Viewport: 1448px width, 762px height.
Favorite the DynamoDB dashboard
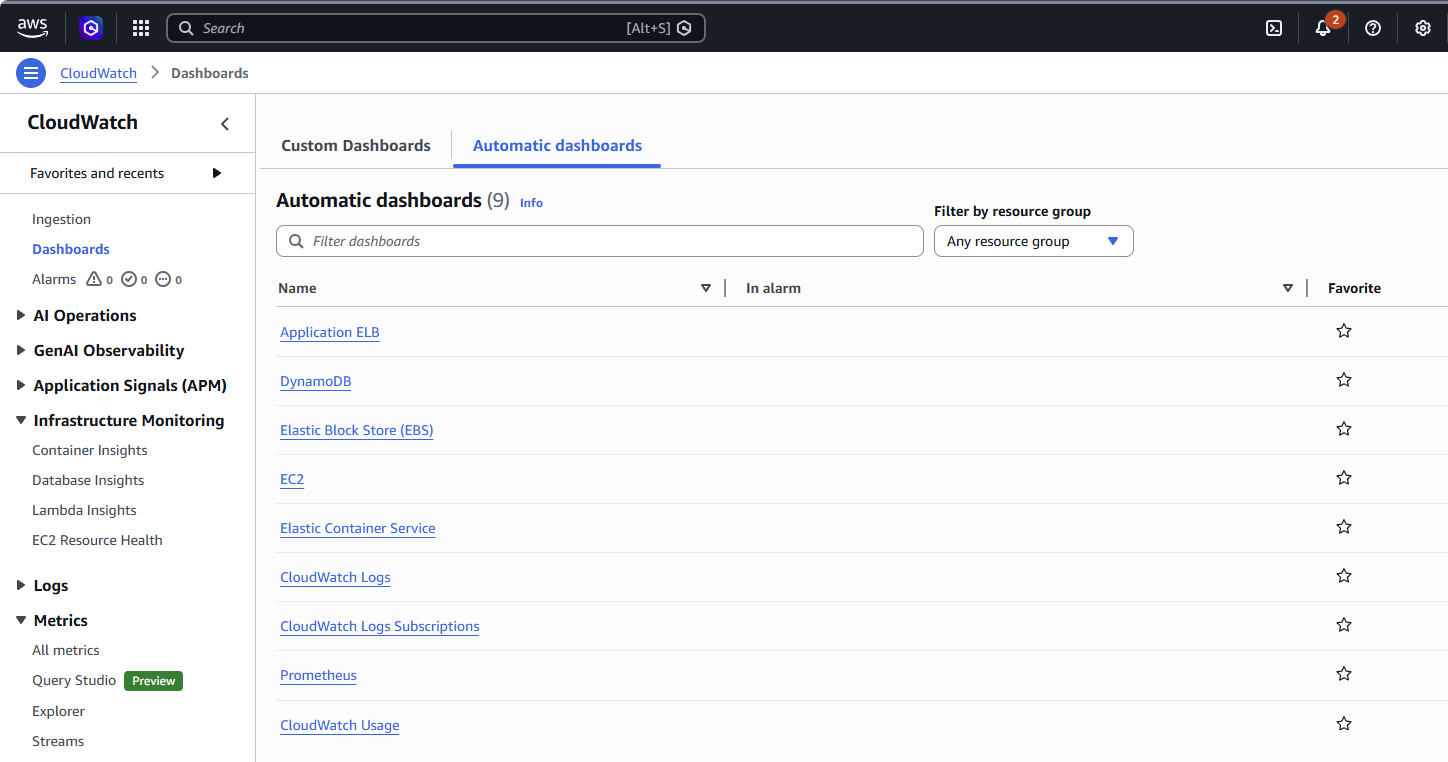(x=1344, y=380)
